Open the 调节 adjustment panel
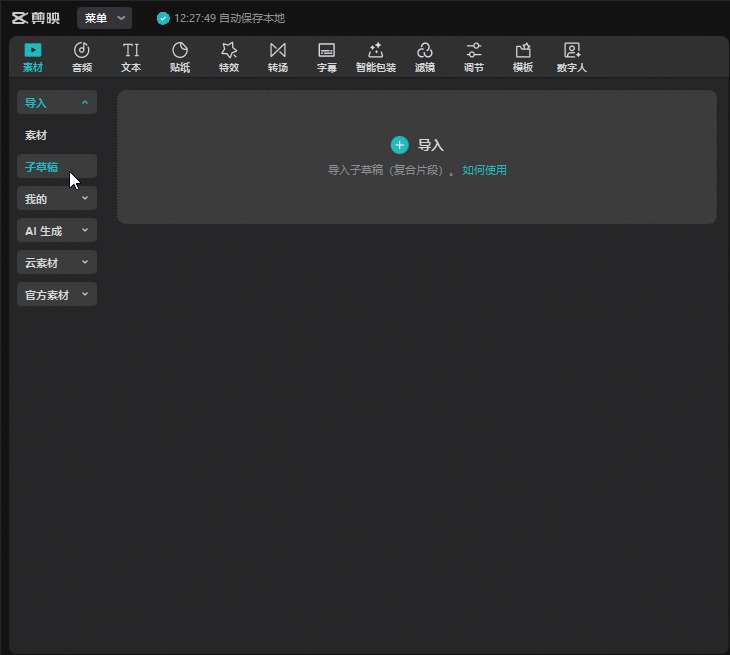This screenshot has height=655, width=730. [x=474, y=57]
